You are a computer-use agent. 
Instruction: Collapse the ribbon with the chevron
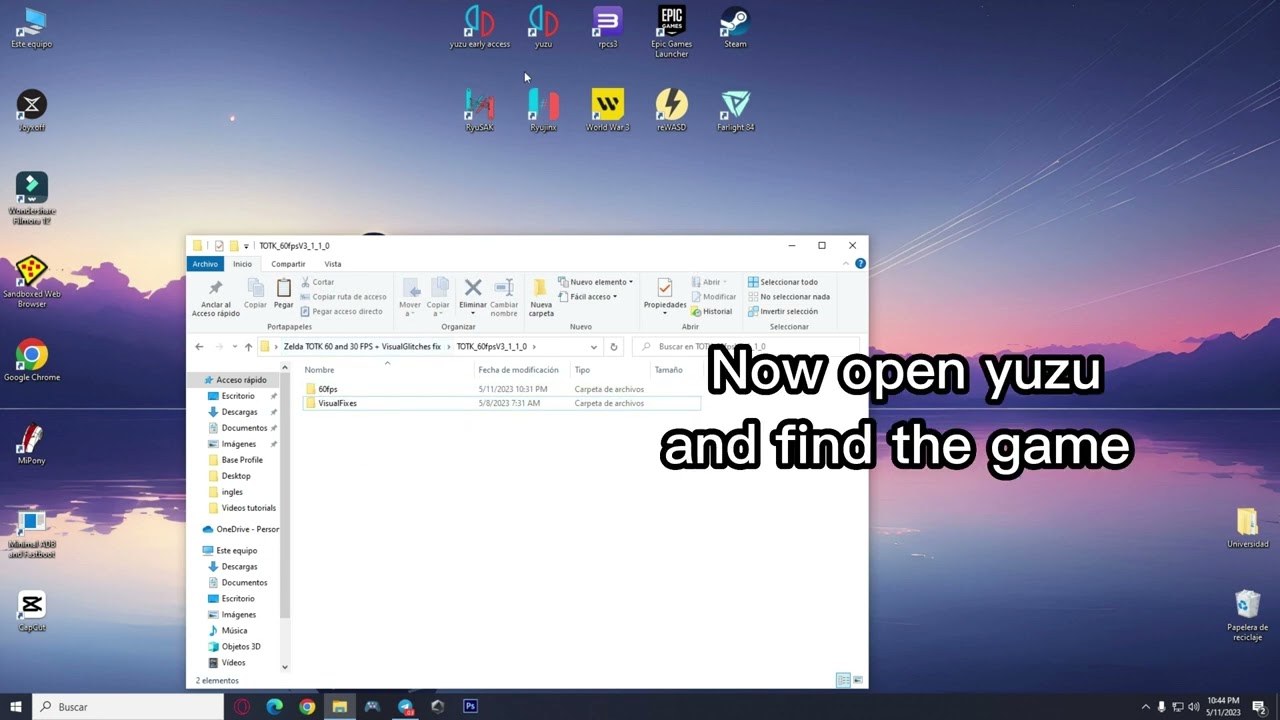[x=846, y=264]
